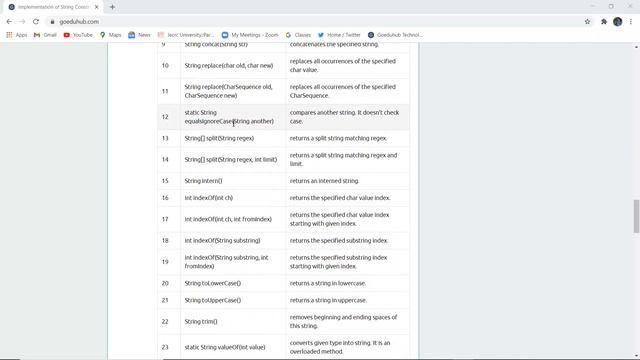Open a new tab with the plus button
This screenshot has height=360, width=640.
click(x=112, y=7)
